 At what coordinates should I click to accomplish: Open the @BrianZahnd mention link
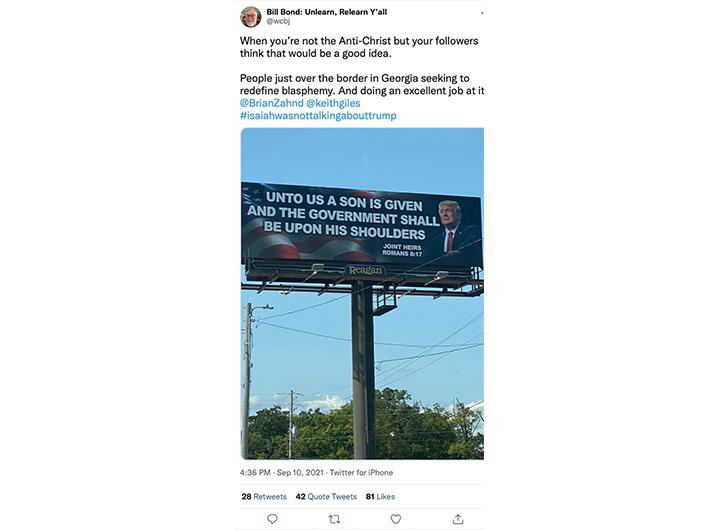point(271,103)
